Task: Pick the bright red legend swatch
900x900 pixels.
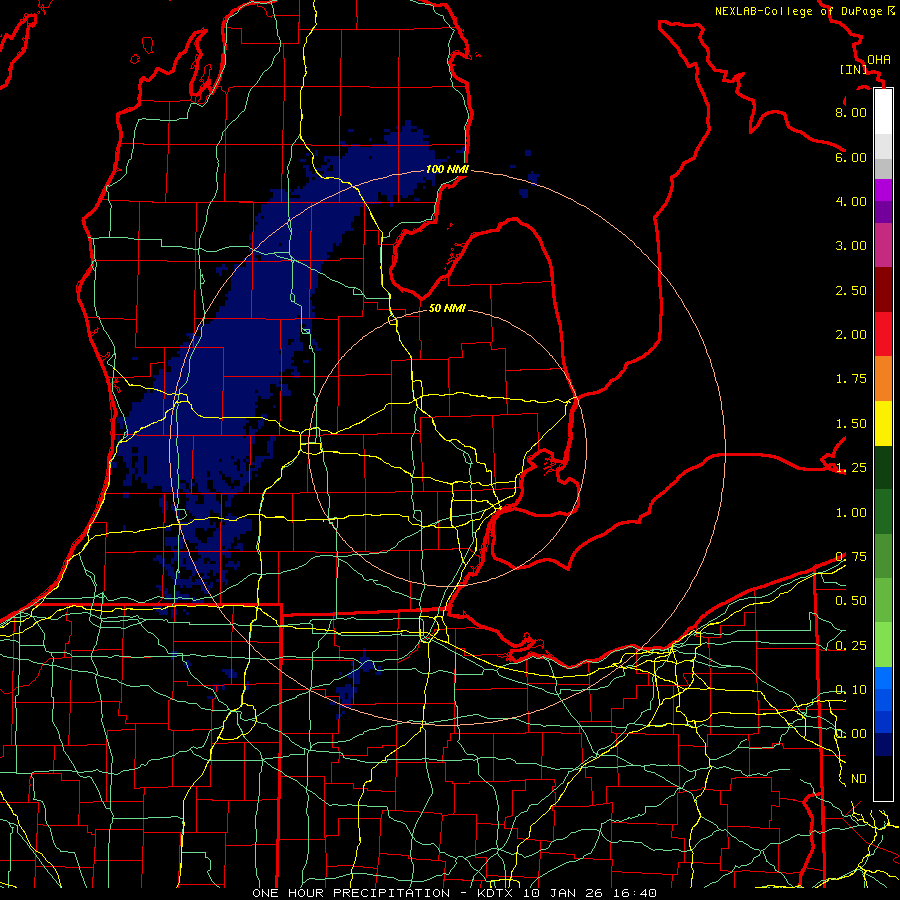Action: click(x=883, y=334)
